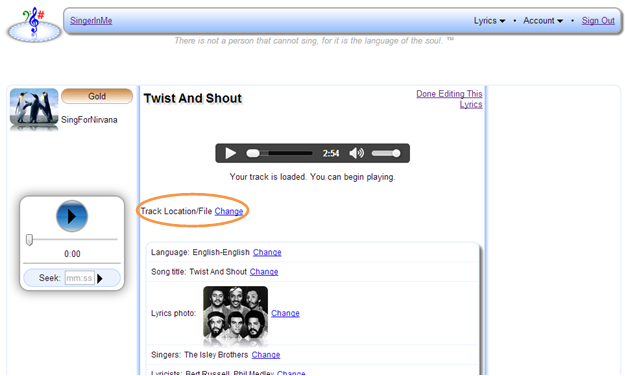Click the Twist And Shout heading

coord(193,98)
